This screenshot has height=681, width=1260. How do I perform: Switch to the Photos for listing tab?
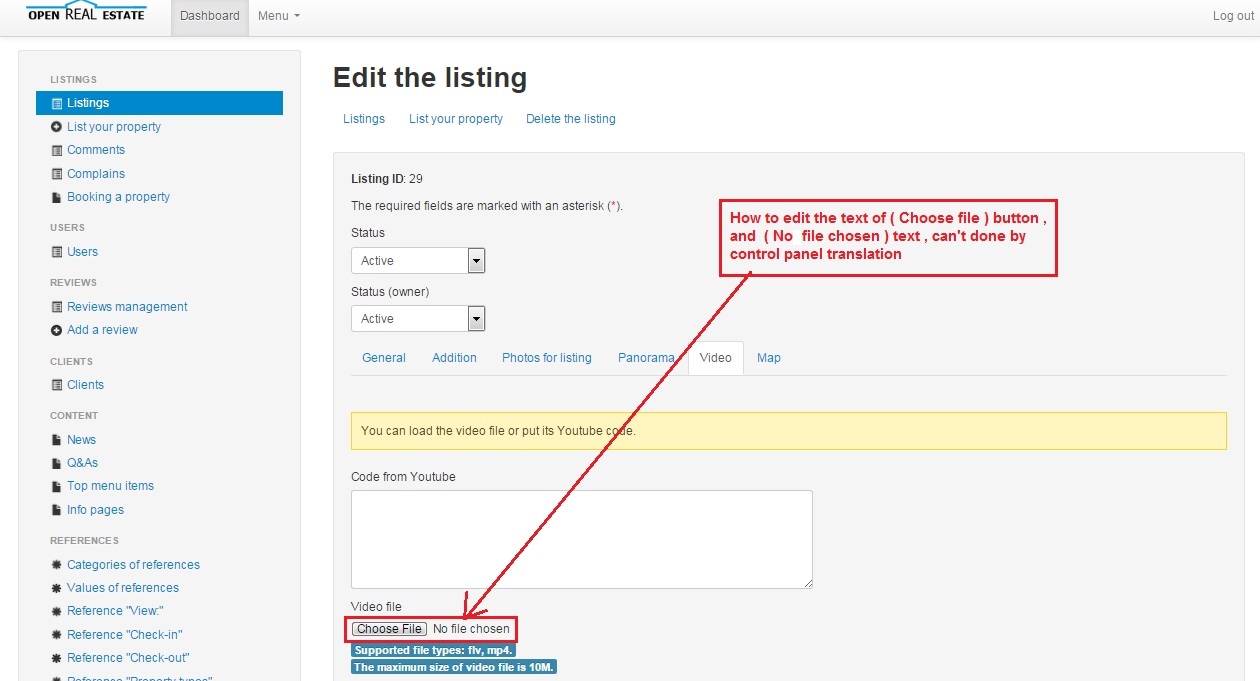[546, 358]
